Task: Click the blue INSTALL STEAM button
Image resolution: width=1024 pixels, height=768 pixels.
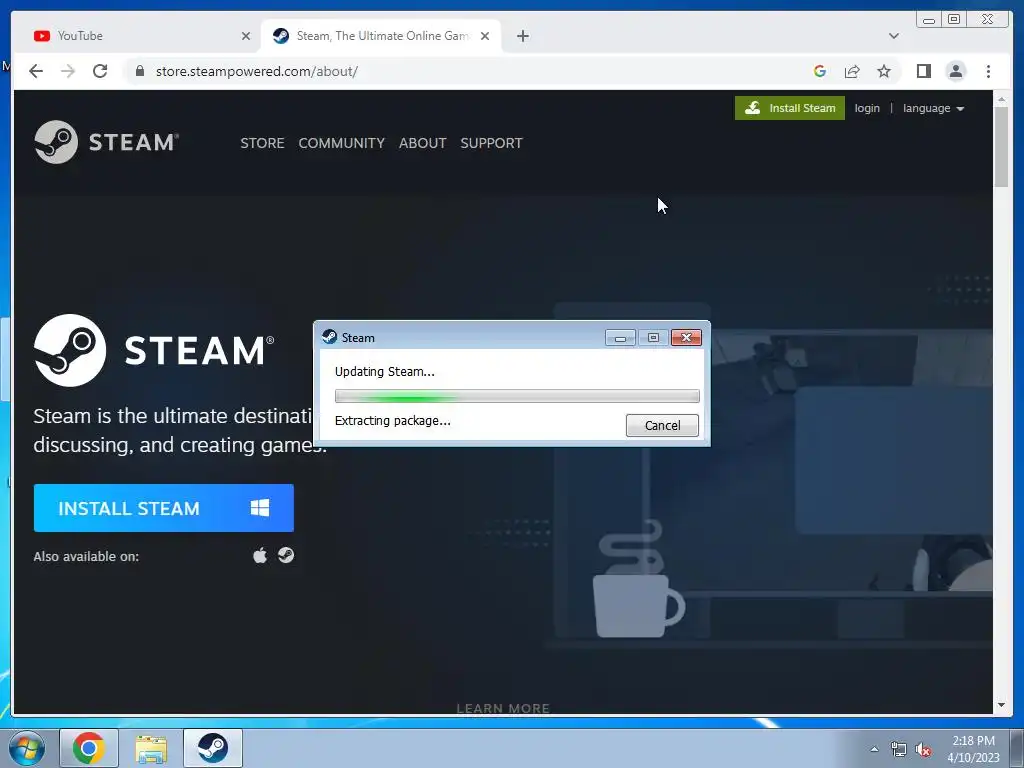Action: [x=163, y=508]
